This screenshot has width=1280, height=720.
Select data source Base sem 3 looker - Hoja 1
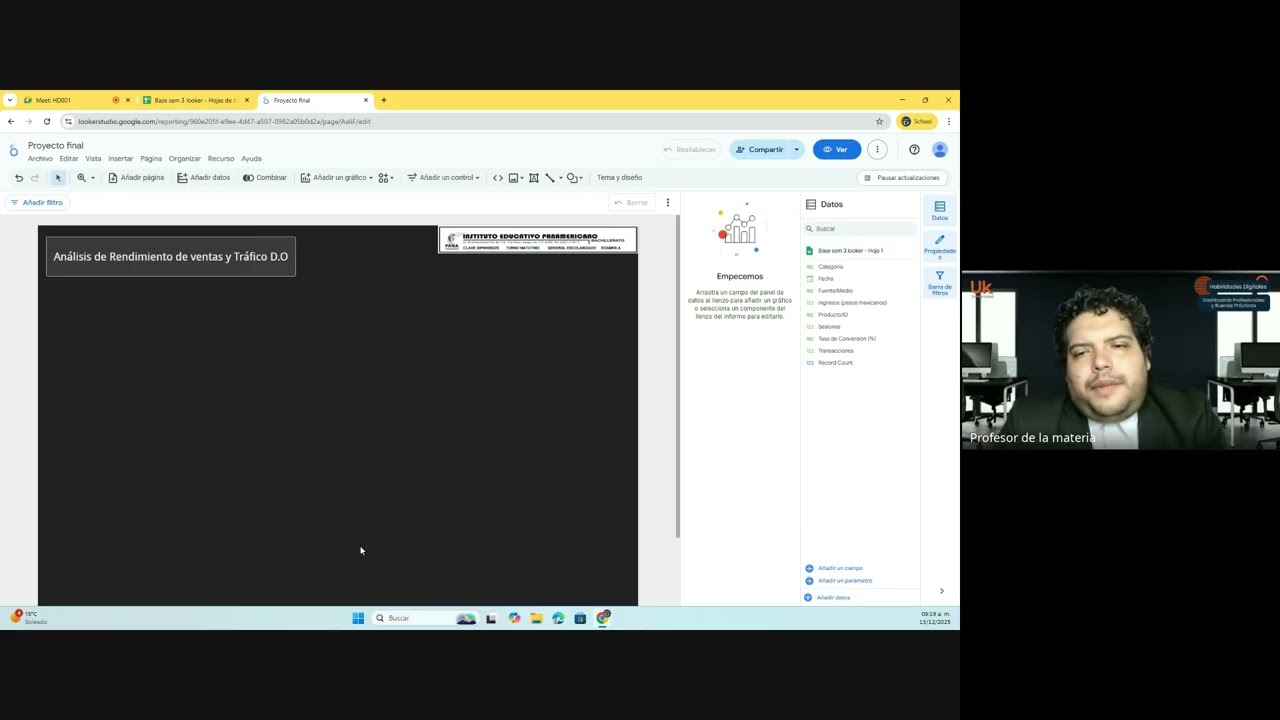850,251
